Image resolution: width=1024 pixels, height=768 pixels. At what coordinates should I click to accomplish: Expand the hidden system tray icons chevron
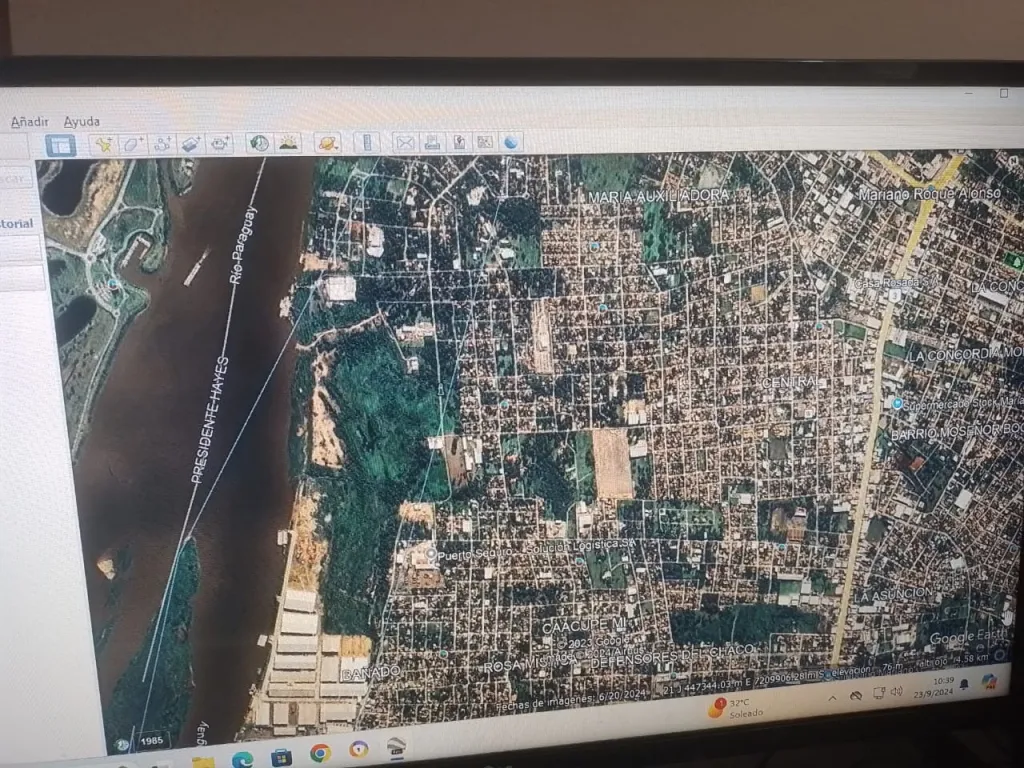pos(832,697)
